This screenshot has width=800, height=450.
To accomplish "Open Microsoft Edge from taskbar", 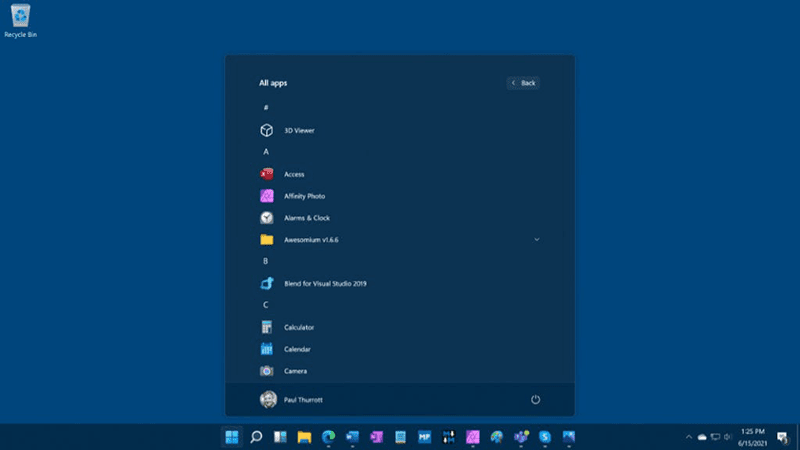I will [328, 437].
